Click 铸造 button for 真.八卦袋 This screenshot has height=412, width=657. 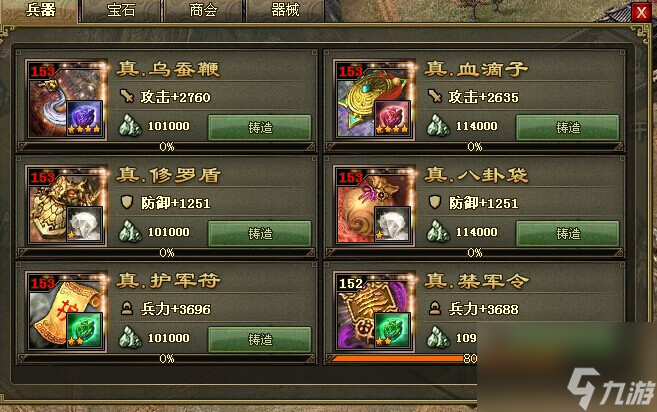coord(568,233)
